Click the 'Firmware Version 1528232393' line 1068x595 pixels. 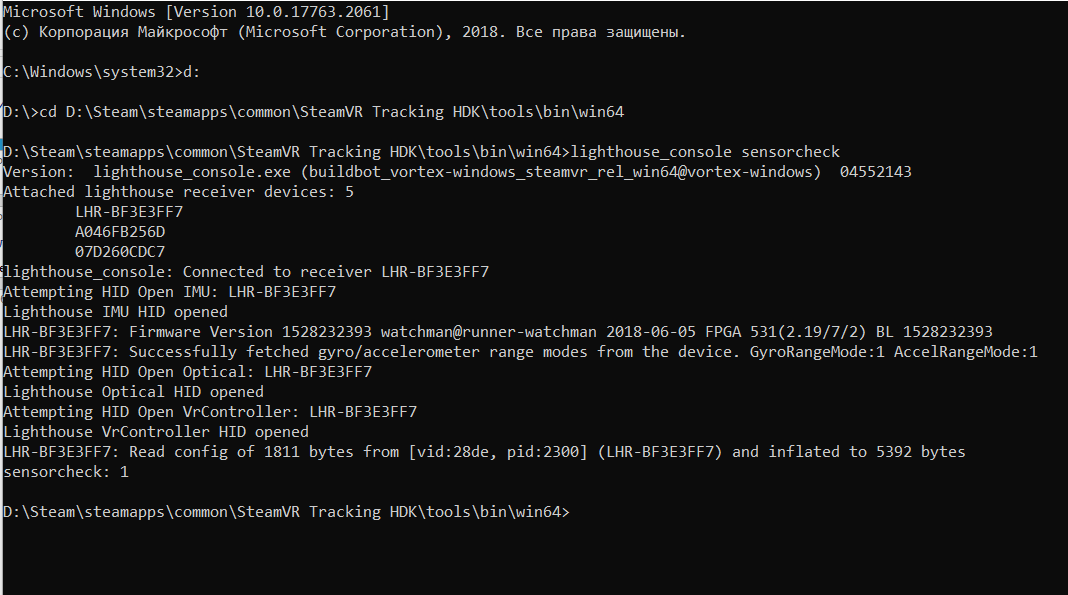[x=497, y=332]
